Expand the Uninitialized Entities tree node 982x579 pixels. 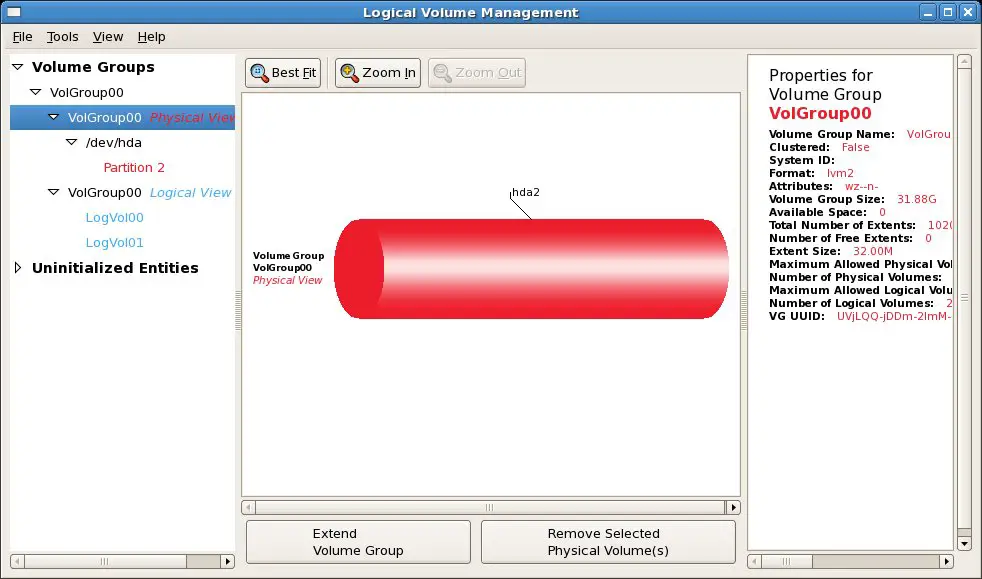pos(18,267)
